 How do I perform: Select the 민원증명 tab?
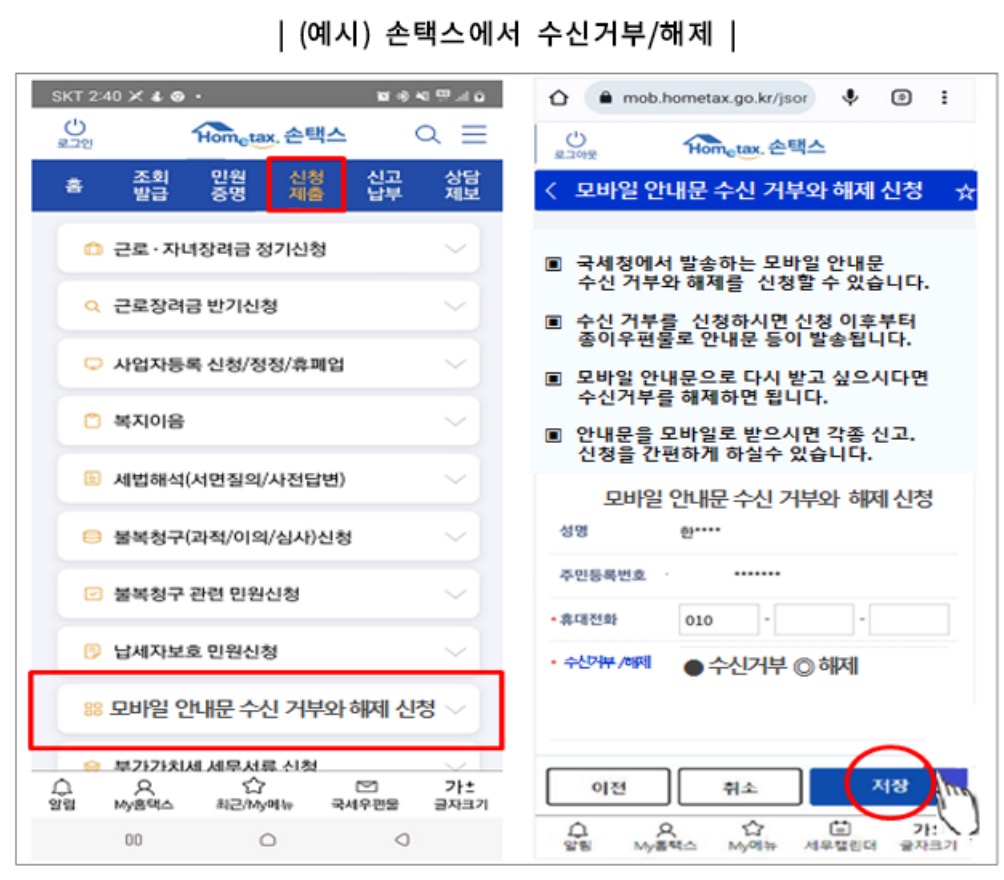pos(229,185)
